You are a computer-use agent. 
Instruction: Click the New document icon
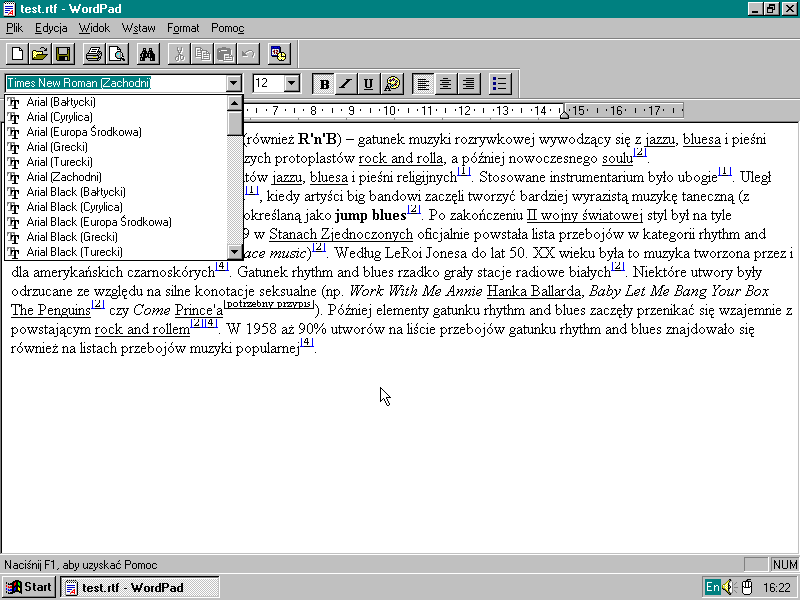click(x=17, y=54)
